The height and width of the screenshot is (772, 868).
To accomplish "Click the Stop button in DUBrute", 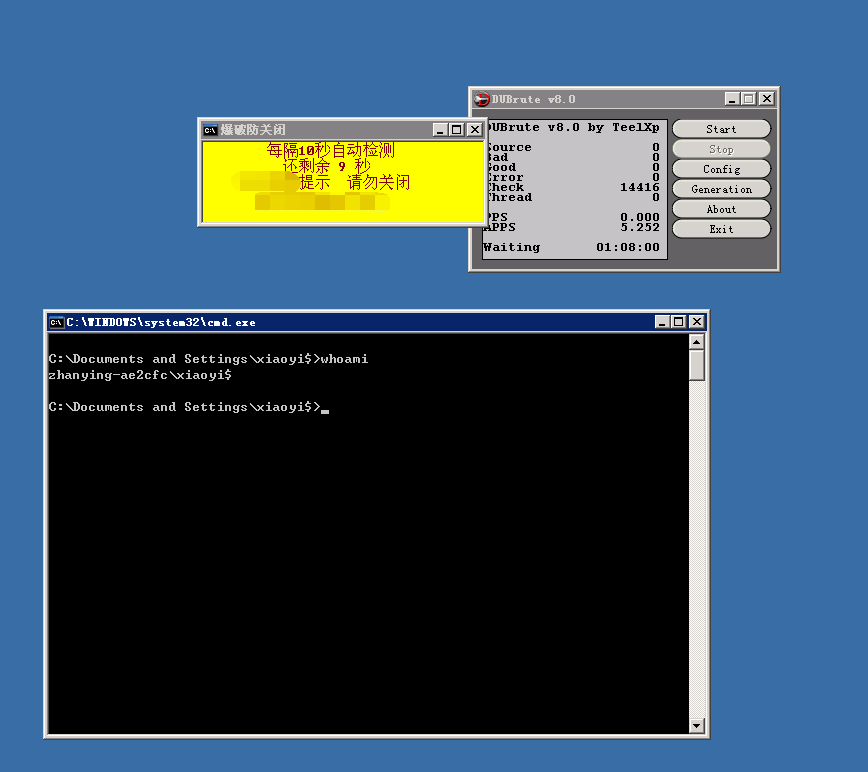I will [721, 149].
